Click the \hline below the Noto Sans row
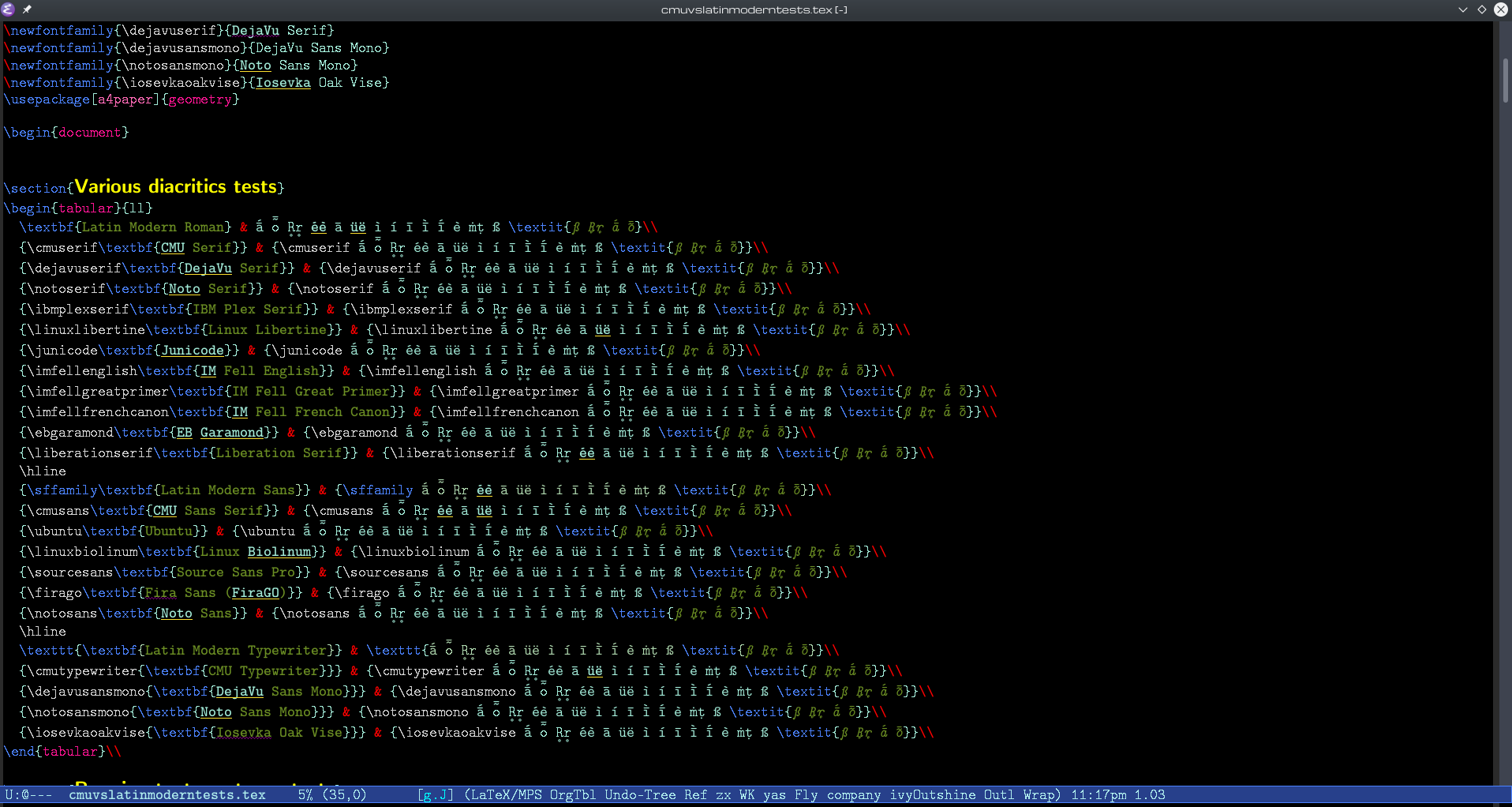Screen dimensions: 1512x807 tap(43, 632)
